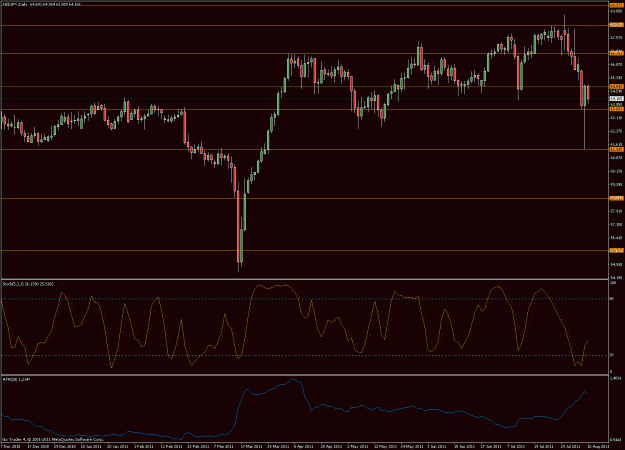Click the '29 Dec 2010' date label
This screenshot has height=450, width=625.
pyautogui.click(x=65, y=446)
